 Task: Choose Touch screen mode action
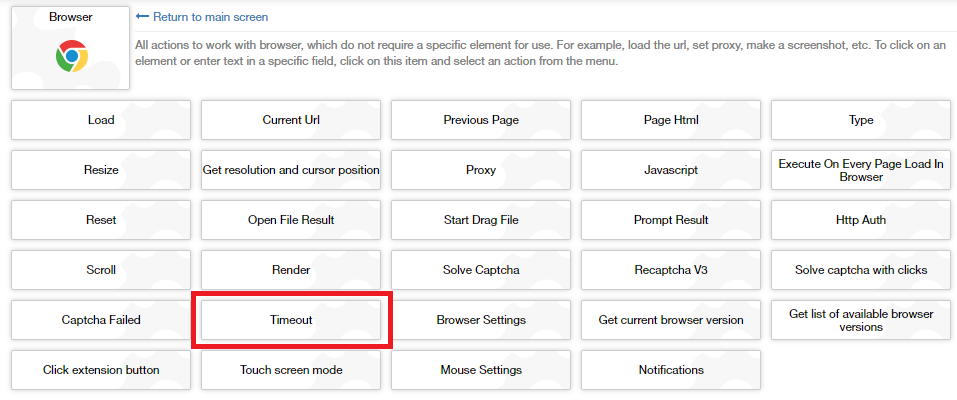pos(291,370)
